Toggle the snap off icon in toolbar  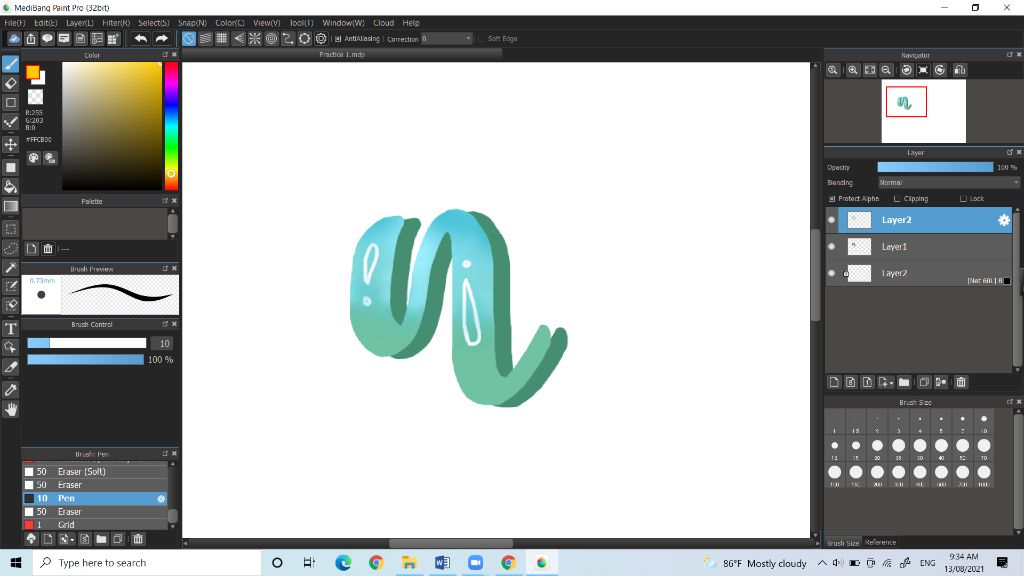[x=188, y=39]
